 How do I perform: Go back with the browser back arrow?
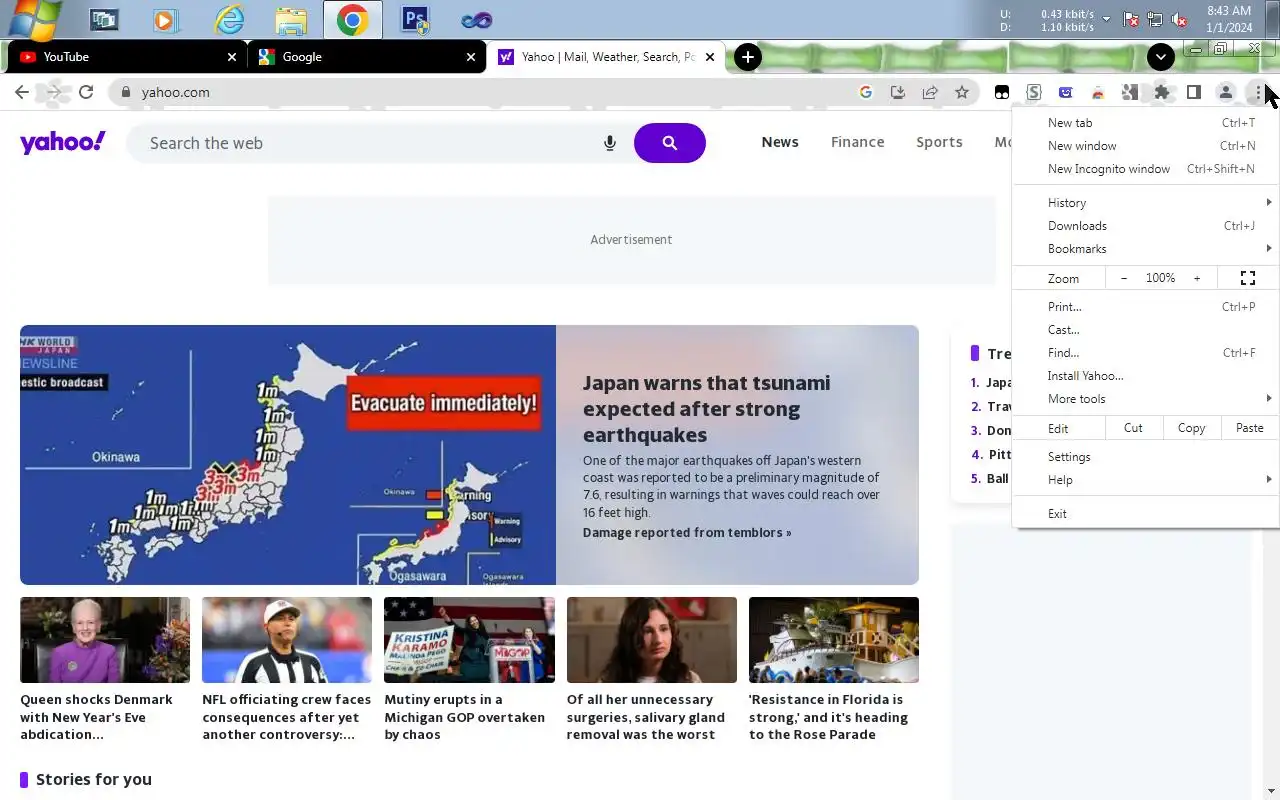(x=22, y=92)
